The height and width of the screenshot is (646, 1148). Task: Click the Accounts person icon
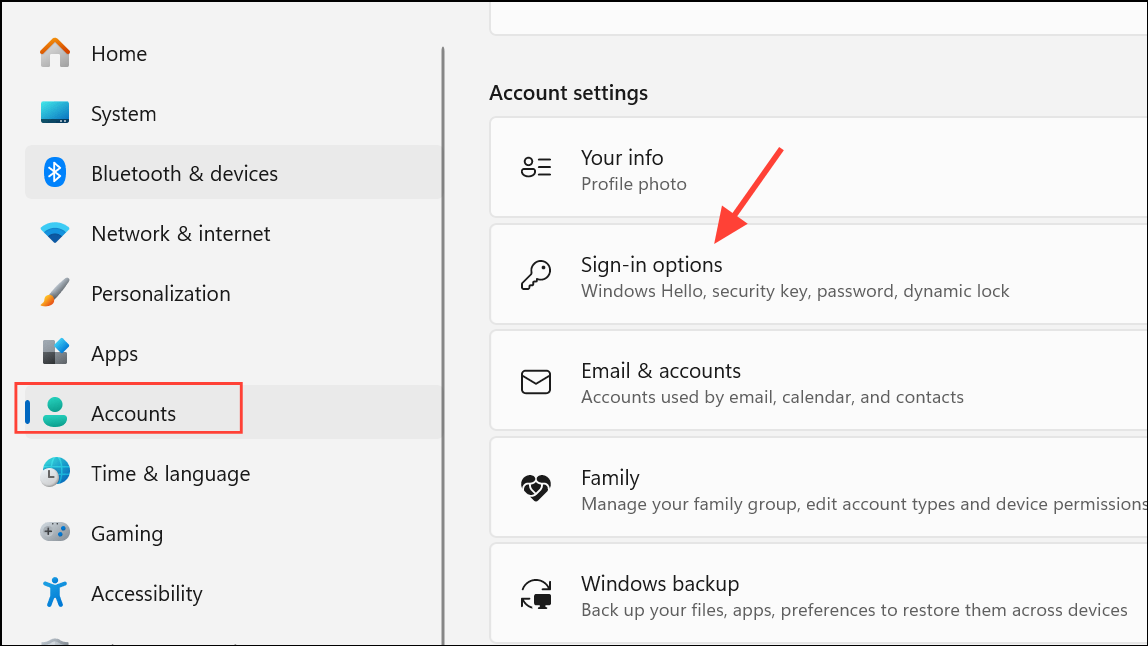point(55,412)
